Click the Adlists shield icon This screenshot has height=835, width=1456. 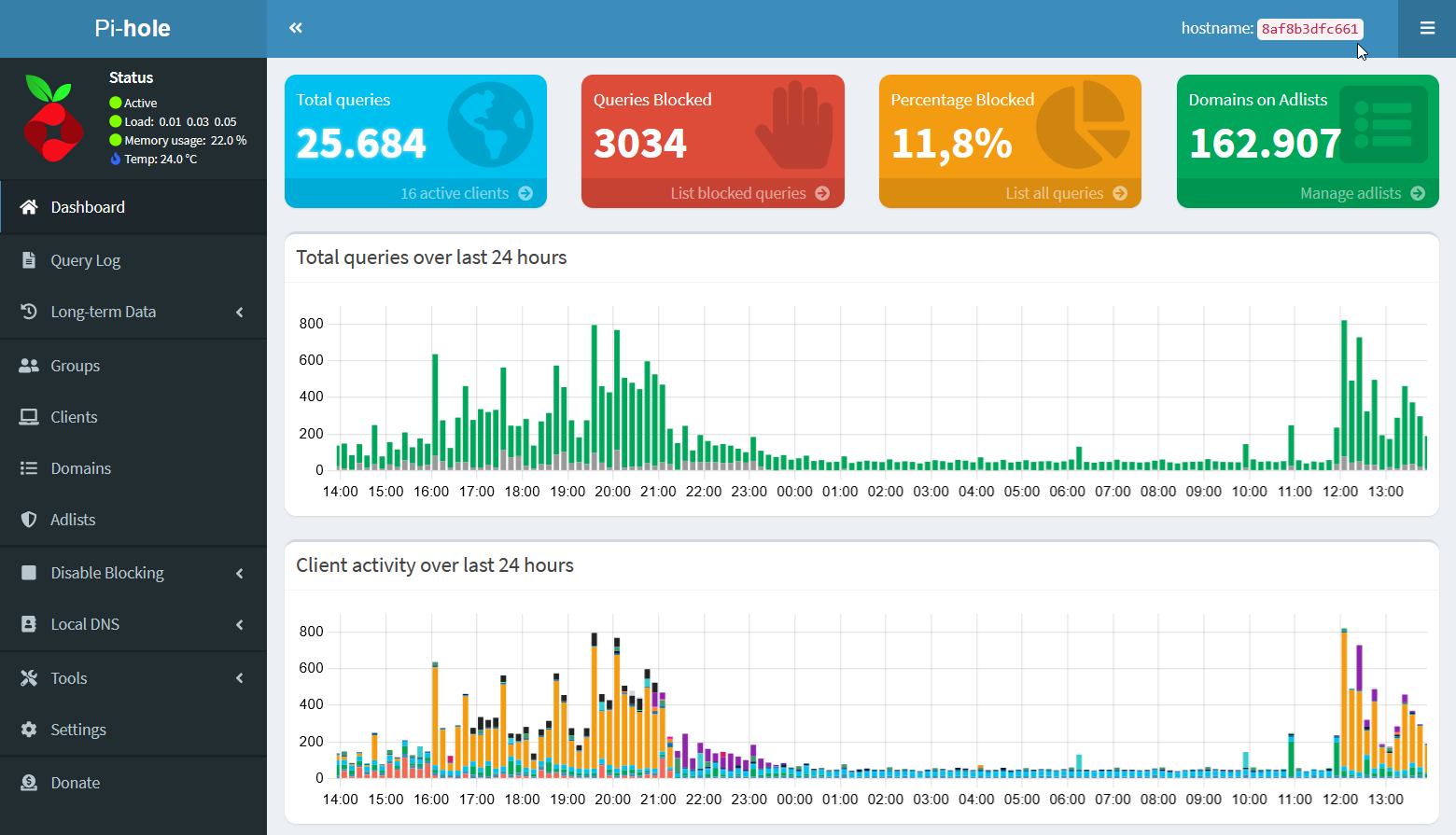point(29,520)
